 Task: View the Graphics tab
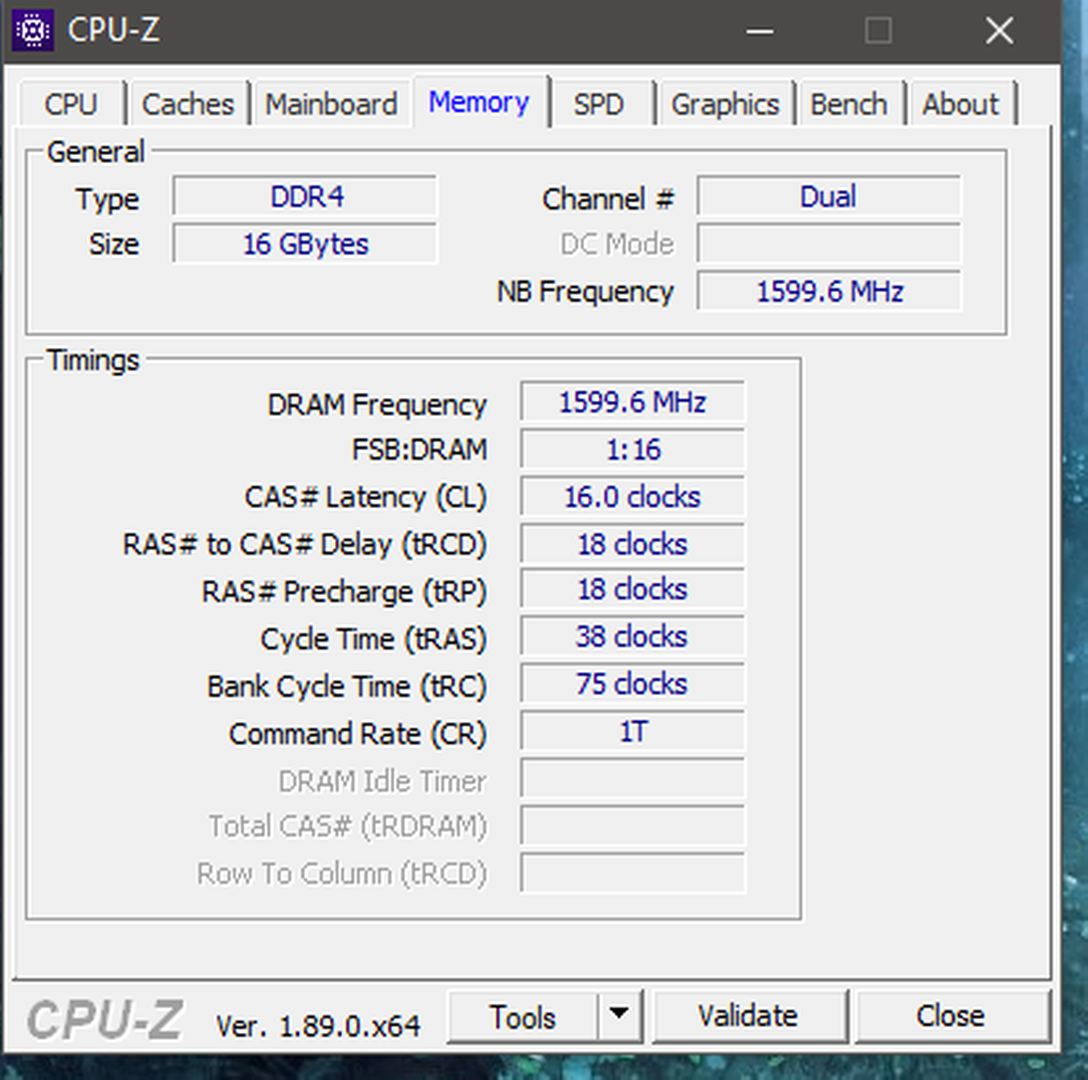725,105
